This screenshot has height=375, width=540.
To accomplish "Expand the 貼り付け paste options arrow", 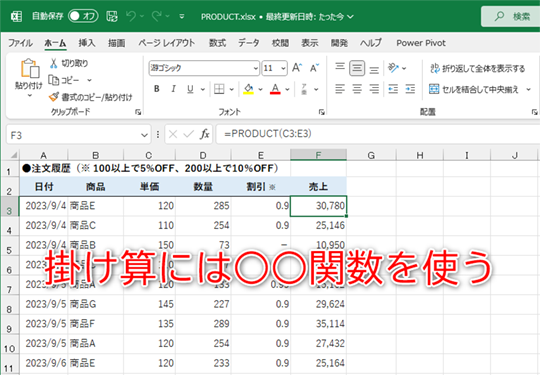I will (x=29, y=95).
